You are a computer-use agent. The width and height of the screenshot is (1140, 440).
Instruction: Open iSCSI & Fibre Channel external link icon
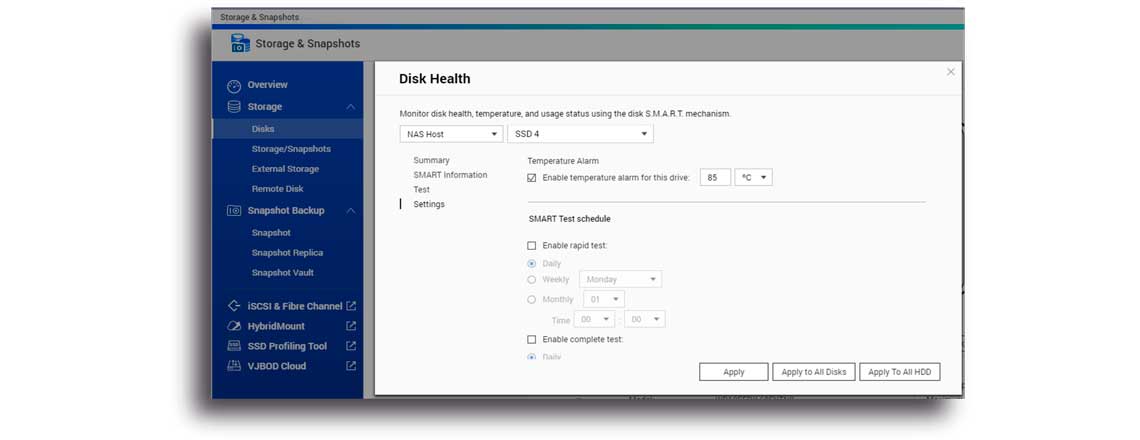tap(351, 306)
